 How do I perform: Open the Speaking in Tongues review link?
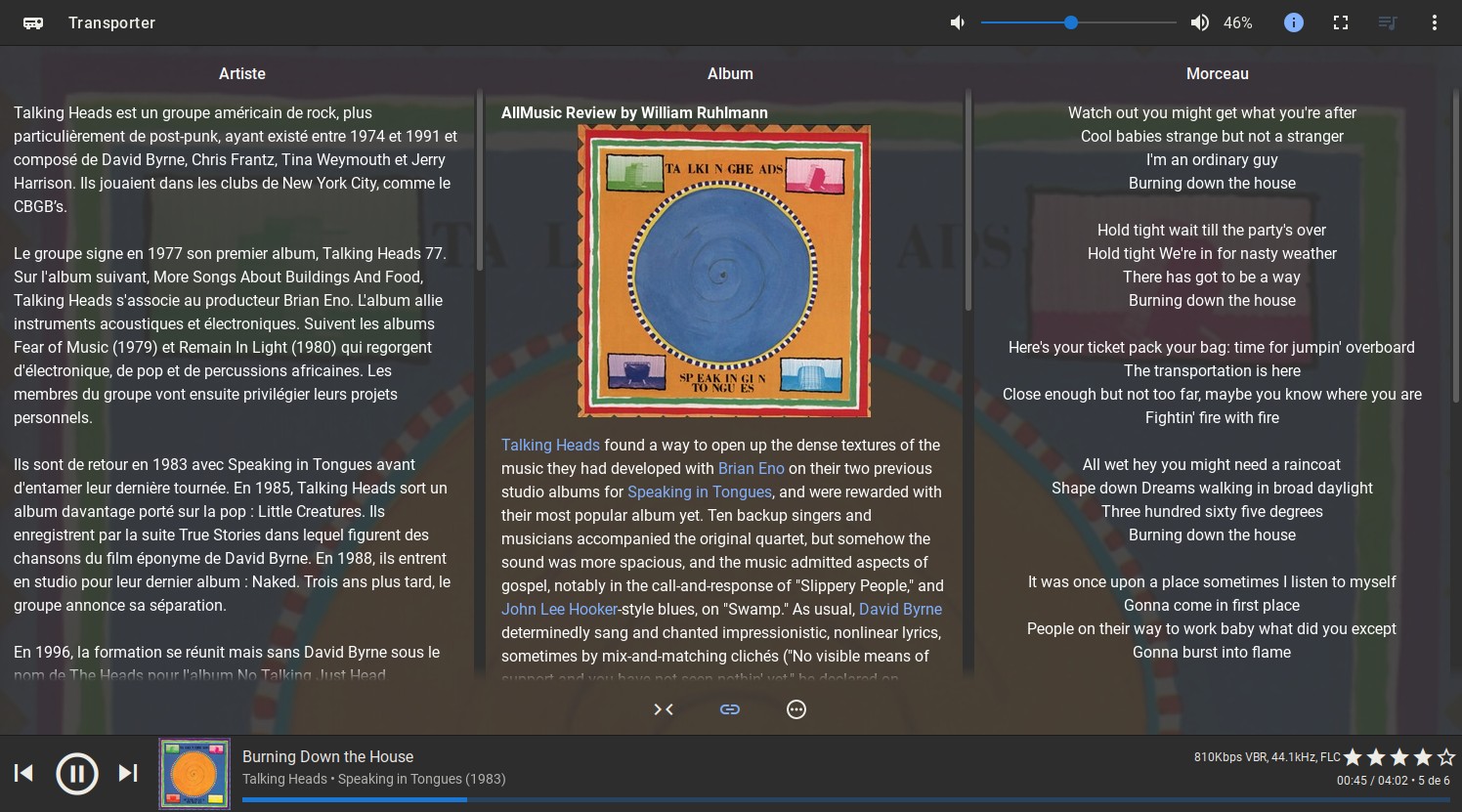[700, 491]
